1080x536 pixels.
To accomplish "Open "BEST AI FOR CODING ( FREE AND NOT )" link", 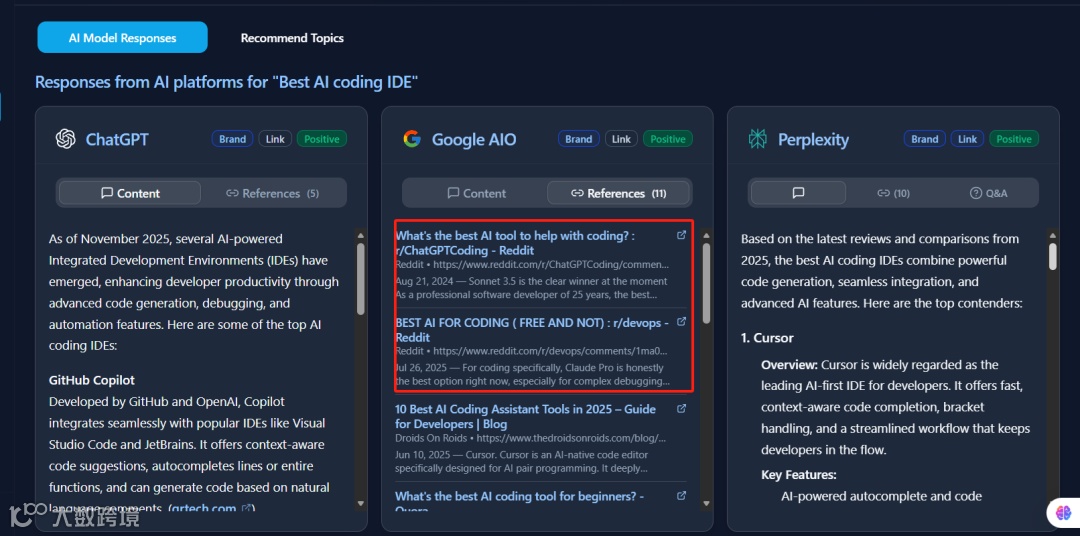I will [x=532, y=330].
